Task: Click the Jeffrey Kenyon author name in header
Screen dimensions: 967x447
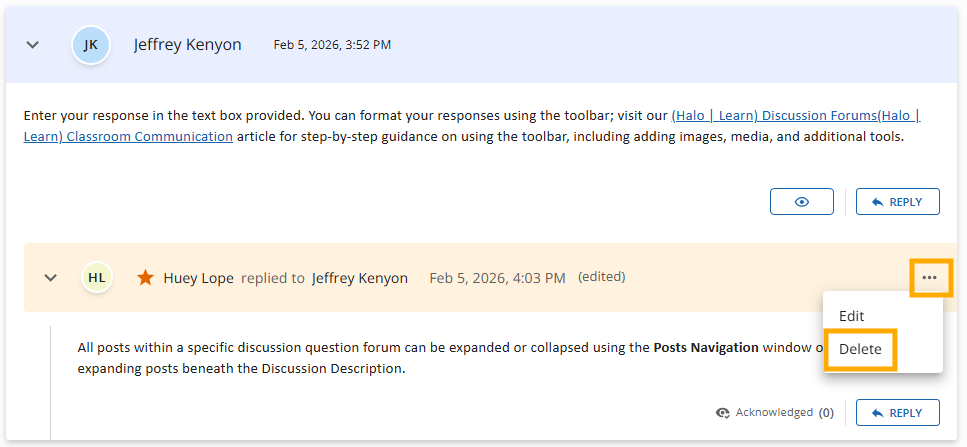Action: [187, 45]
